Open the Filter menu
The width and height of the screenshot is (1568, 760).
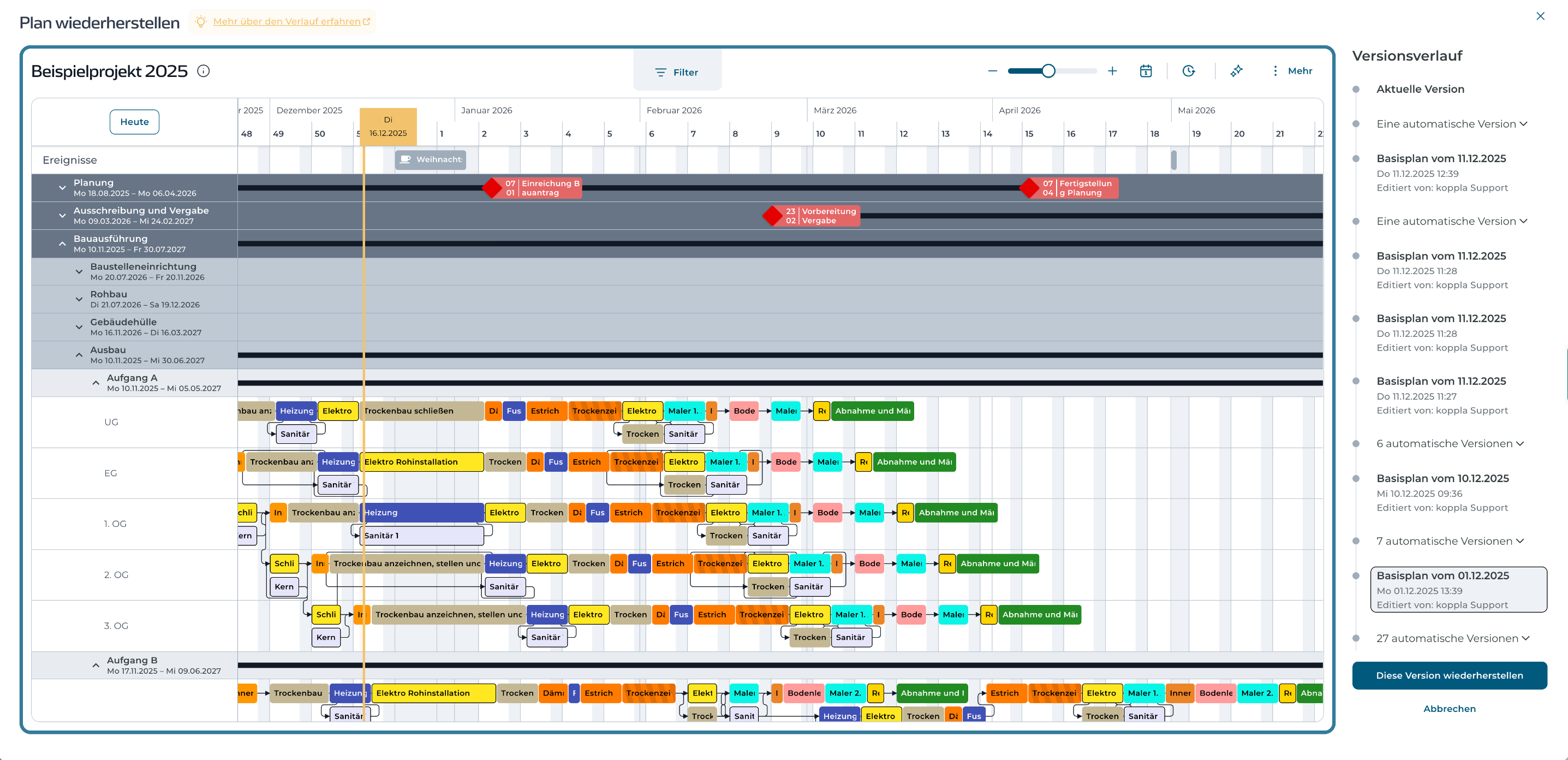coord(677,73)
